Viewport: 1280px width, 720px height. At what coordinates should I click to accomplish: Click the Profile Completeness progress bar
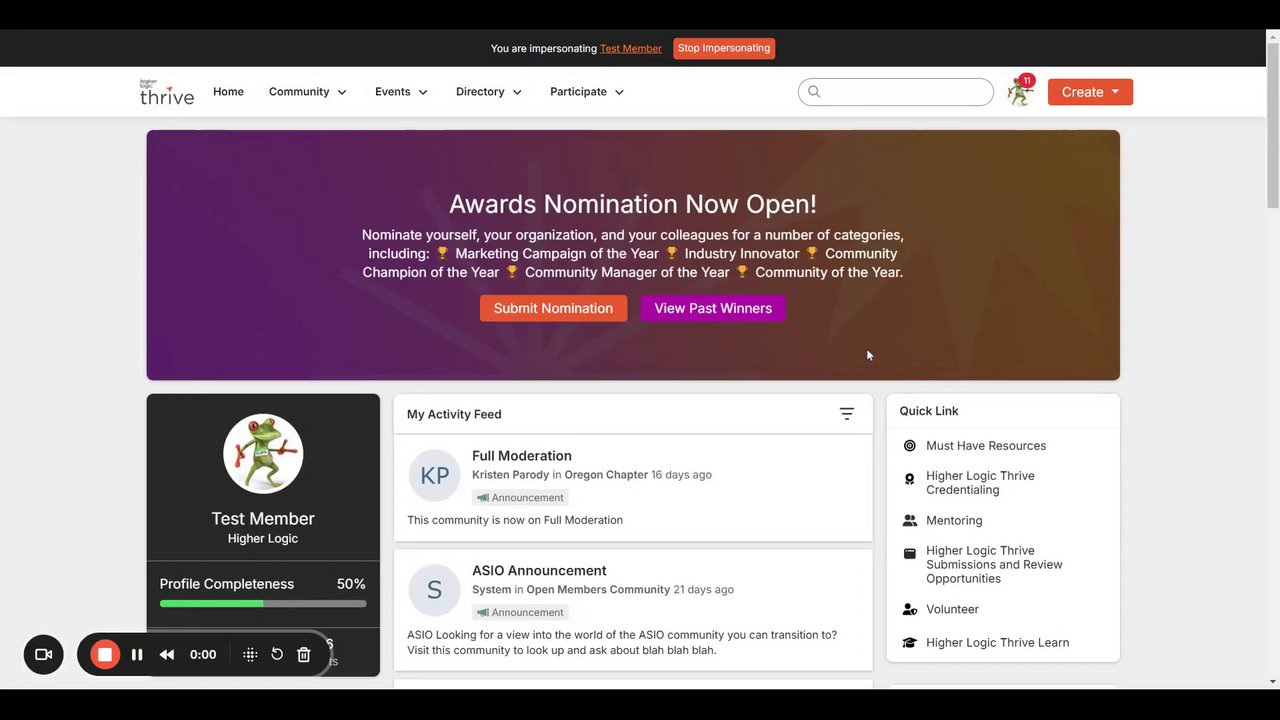tap(263, 604)
